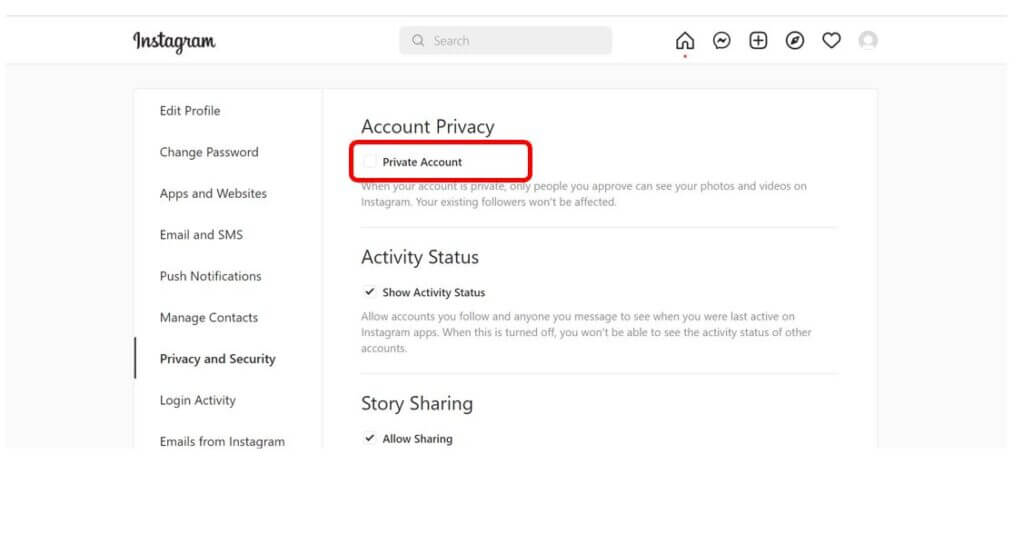The image size is (1024, 533).
Task: Go to Apps and Websites
Action: tap(213, 193)
